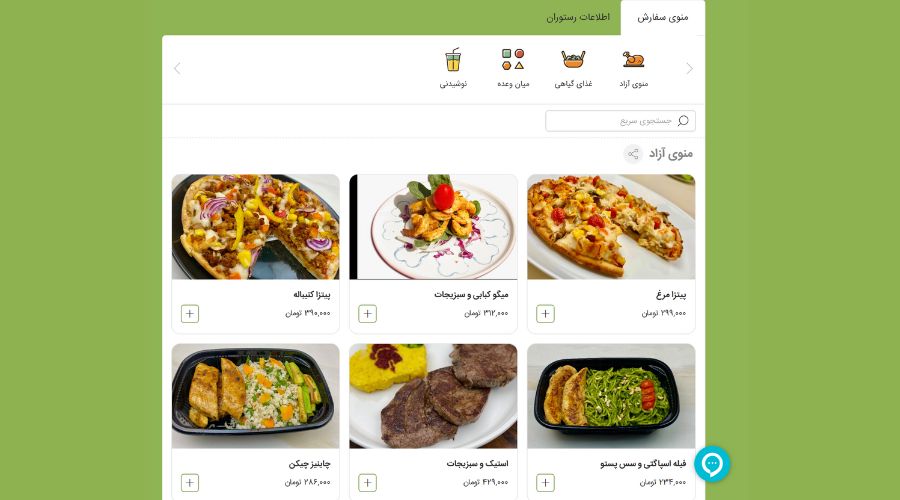Select the منوی آزاد chicken category icon

[634, 59]
